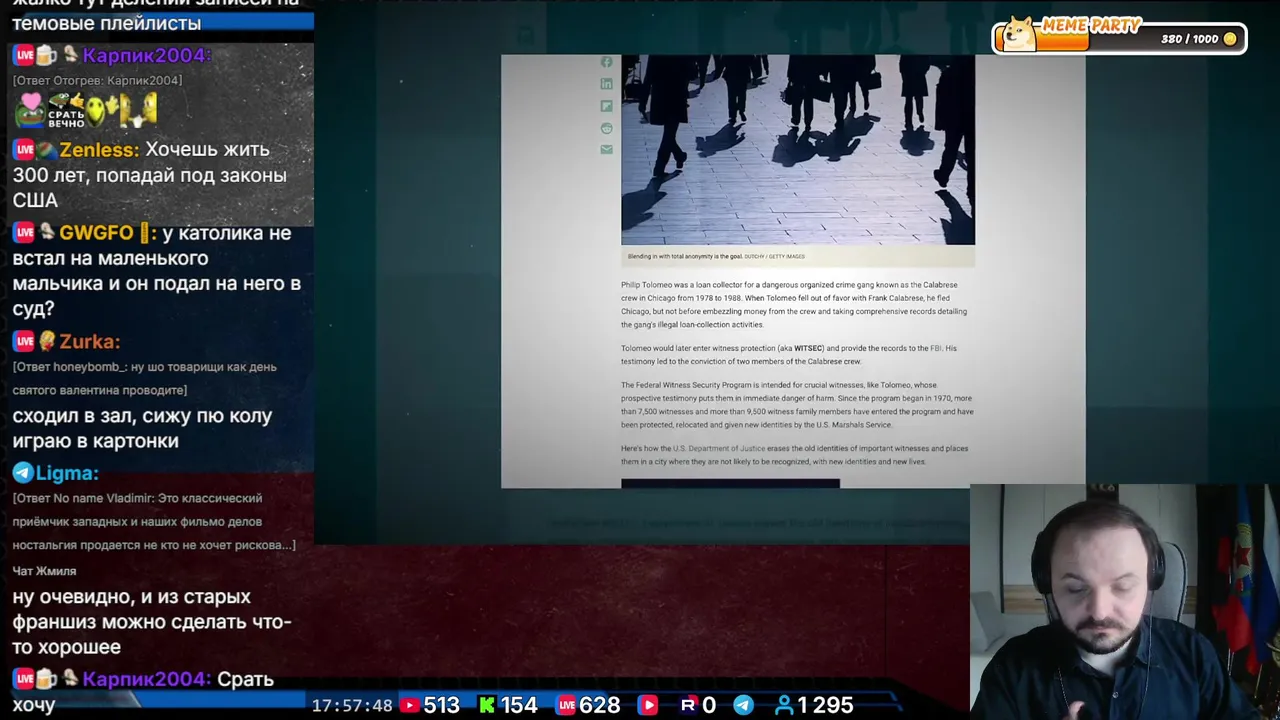Click the total viewers person icon
This screenshot has height=720, width=1280.
click(x=785, y=706)
